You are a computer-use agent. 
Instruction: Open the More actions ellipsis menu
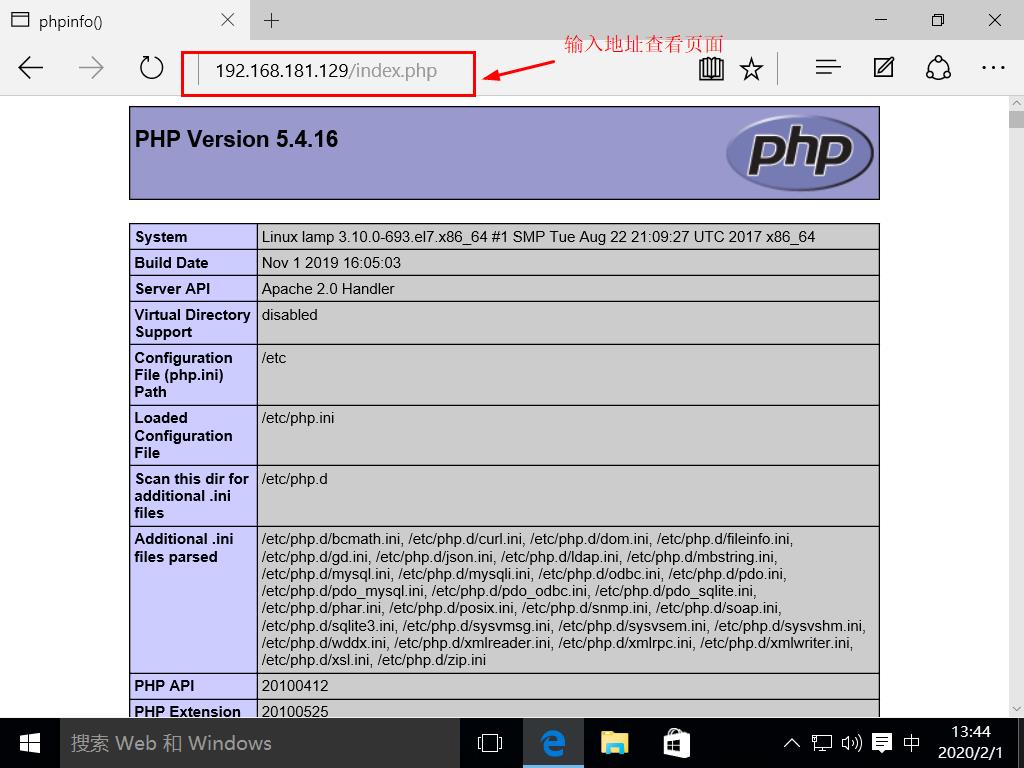(x=993, y=67)
